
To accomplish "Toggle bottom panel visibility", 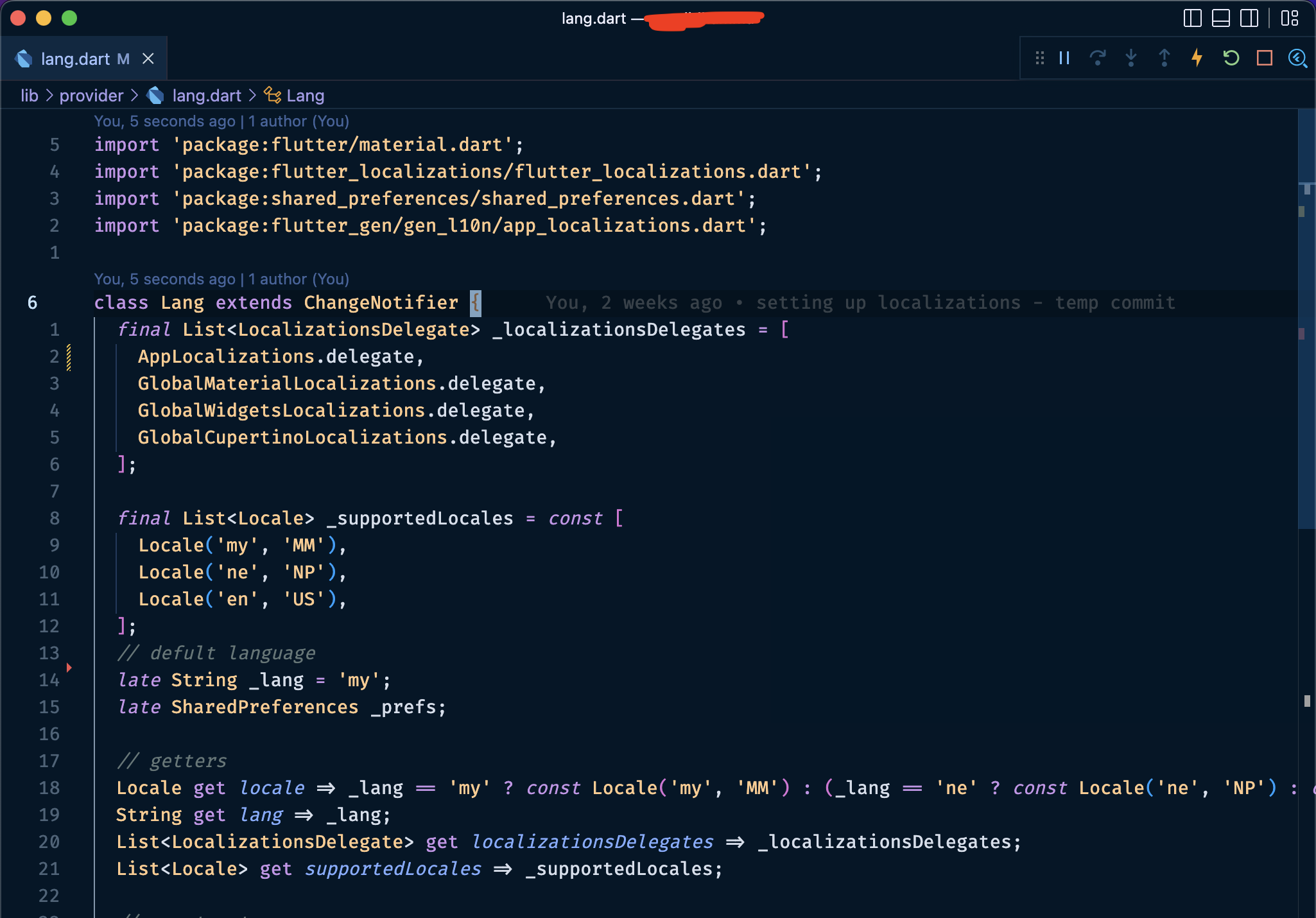I will pos(1220,18).
